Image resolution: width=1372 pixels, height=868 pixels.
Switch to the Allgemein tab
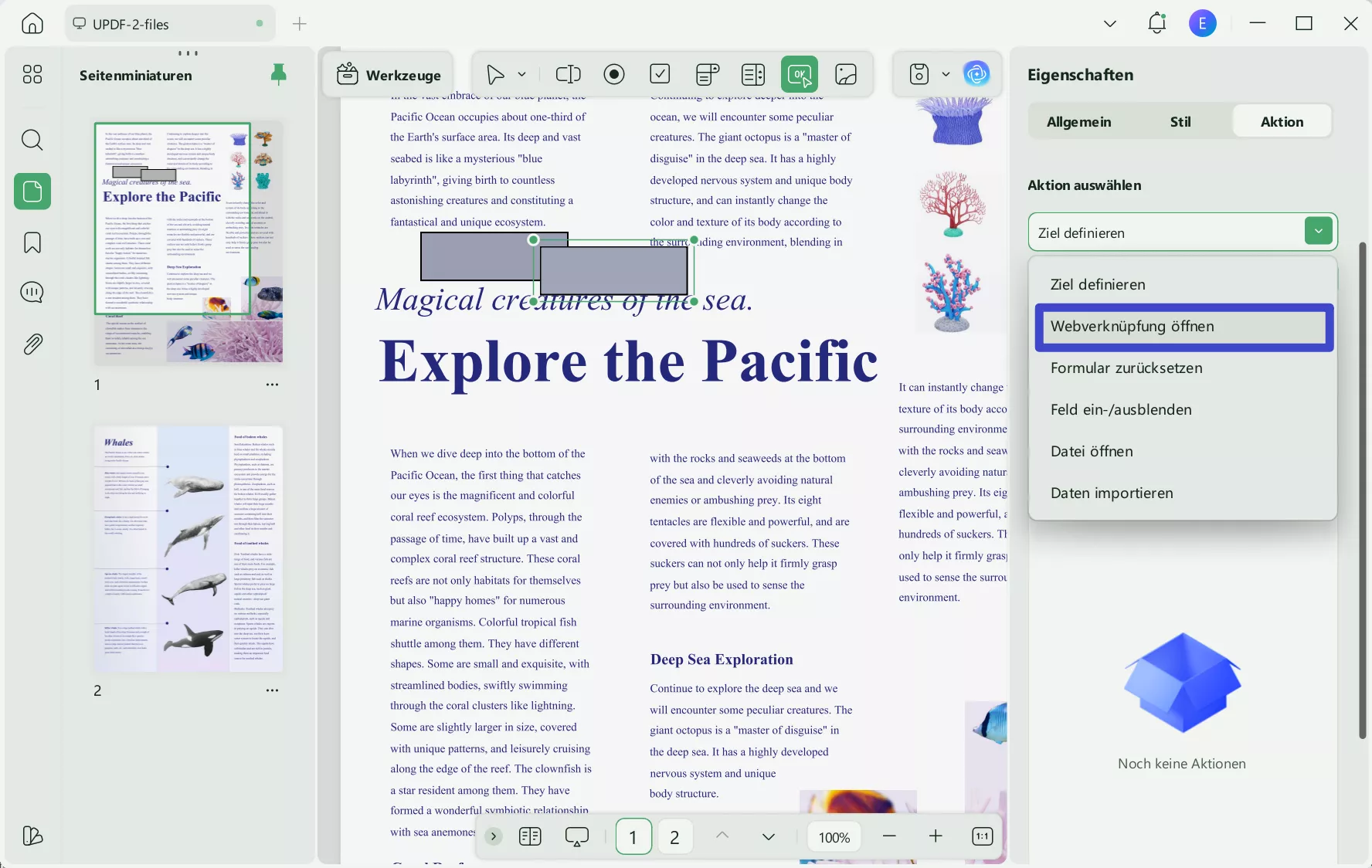point(1078,121)
